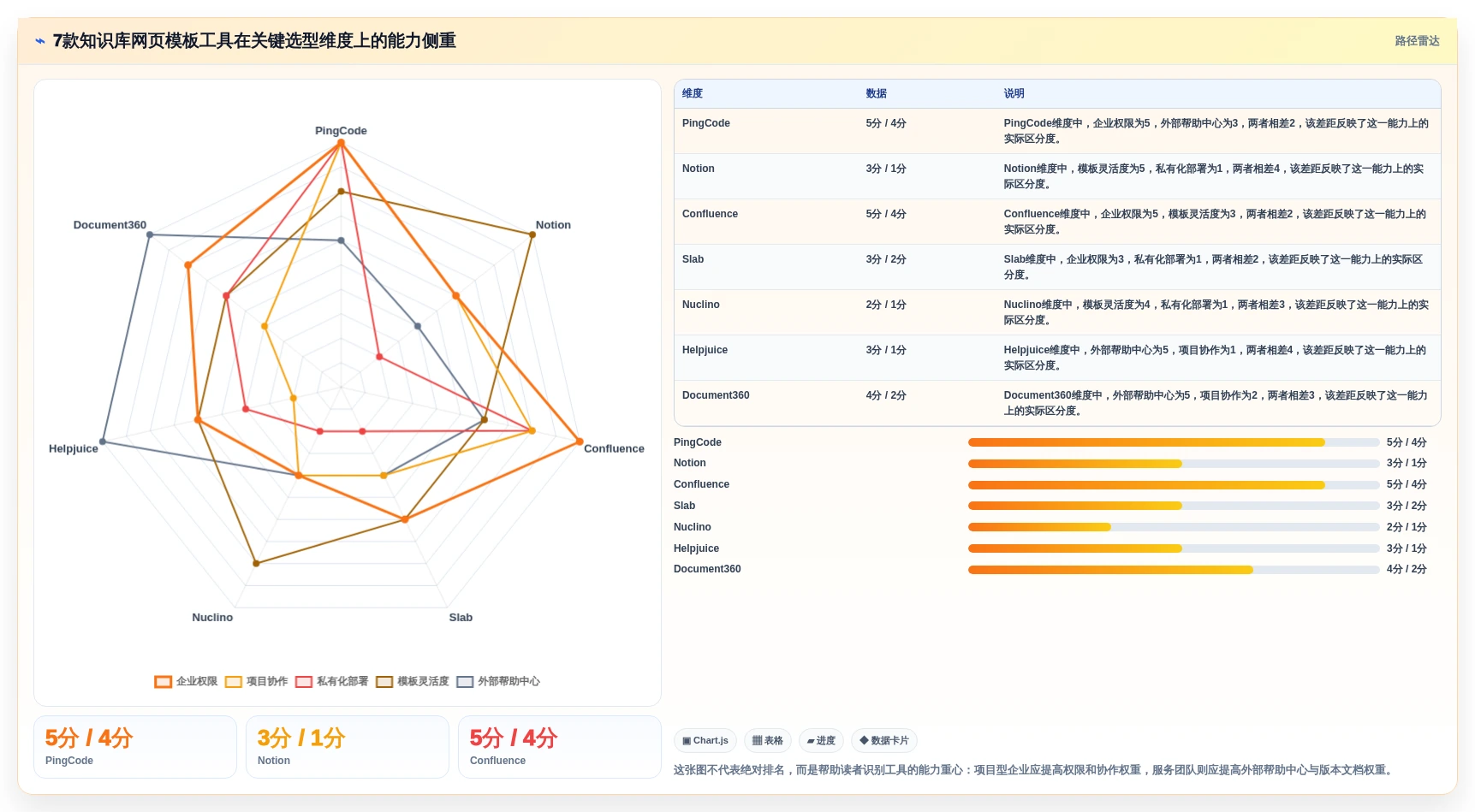
Task: Toggle the 项目协作 legend swatch
Action: click(234, 682)
